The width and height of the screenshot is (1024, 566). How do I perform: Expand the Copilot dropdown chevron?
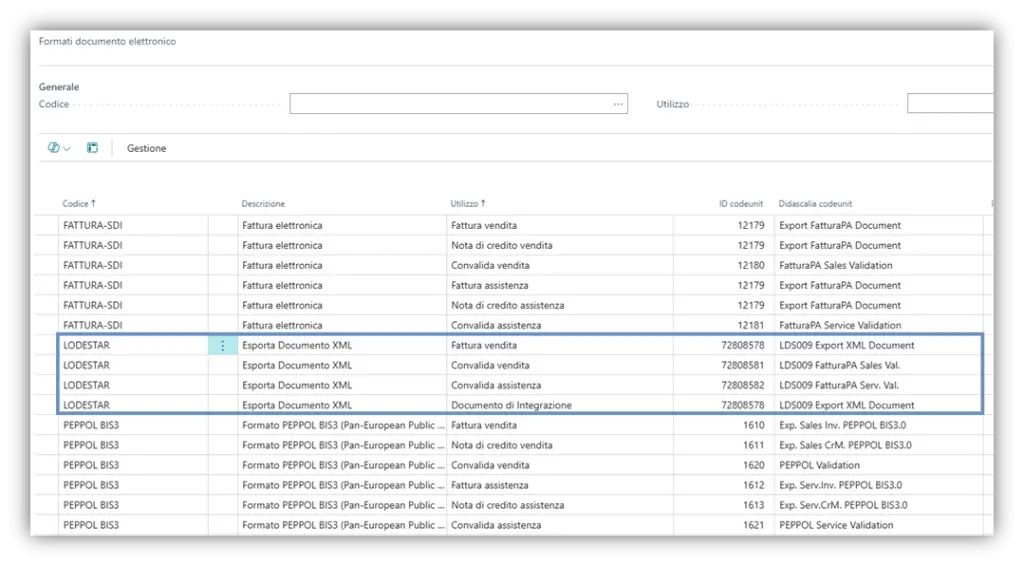coord(67,148)
